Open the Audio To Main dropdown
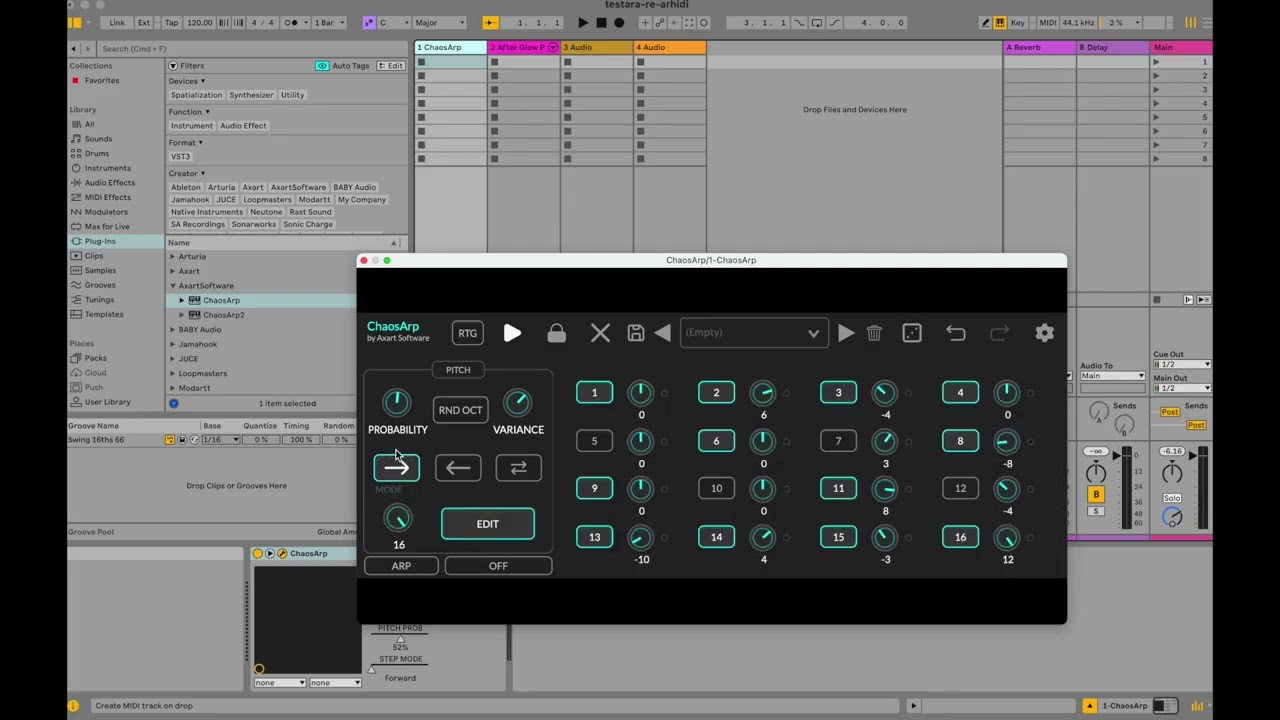The width and height of the screenshot is (1280, 720). [1112, 376]
